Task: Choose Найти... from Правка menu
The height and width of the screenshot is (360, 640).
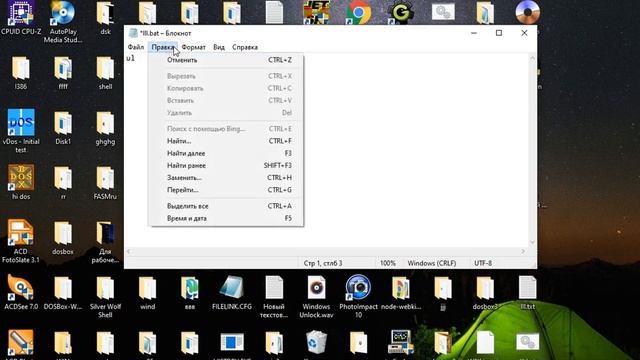Action: coord(226,141)
